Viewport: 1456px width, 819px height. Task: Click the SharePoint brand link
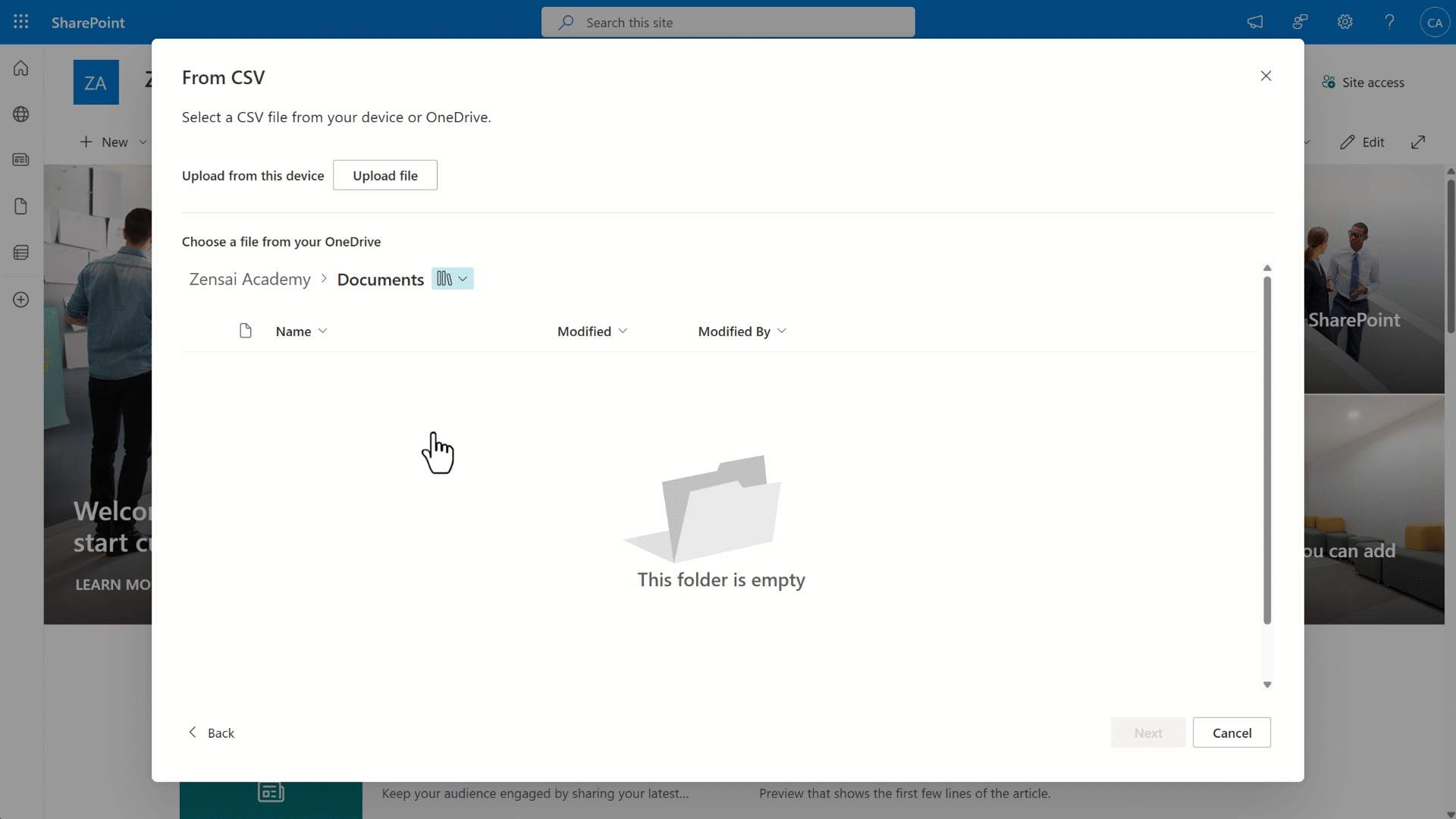click(88, 23)
